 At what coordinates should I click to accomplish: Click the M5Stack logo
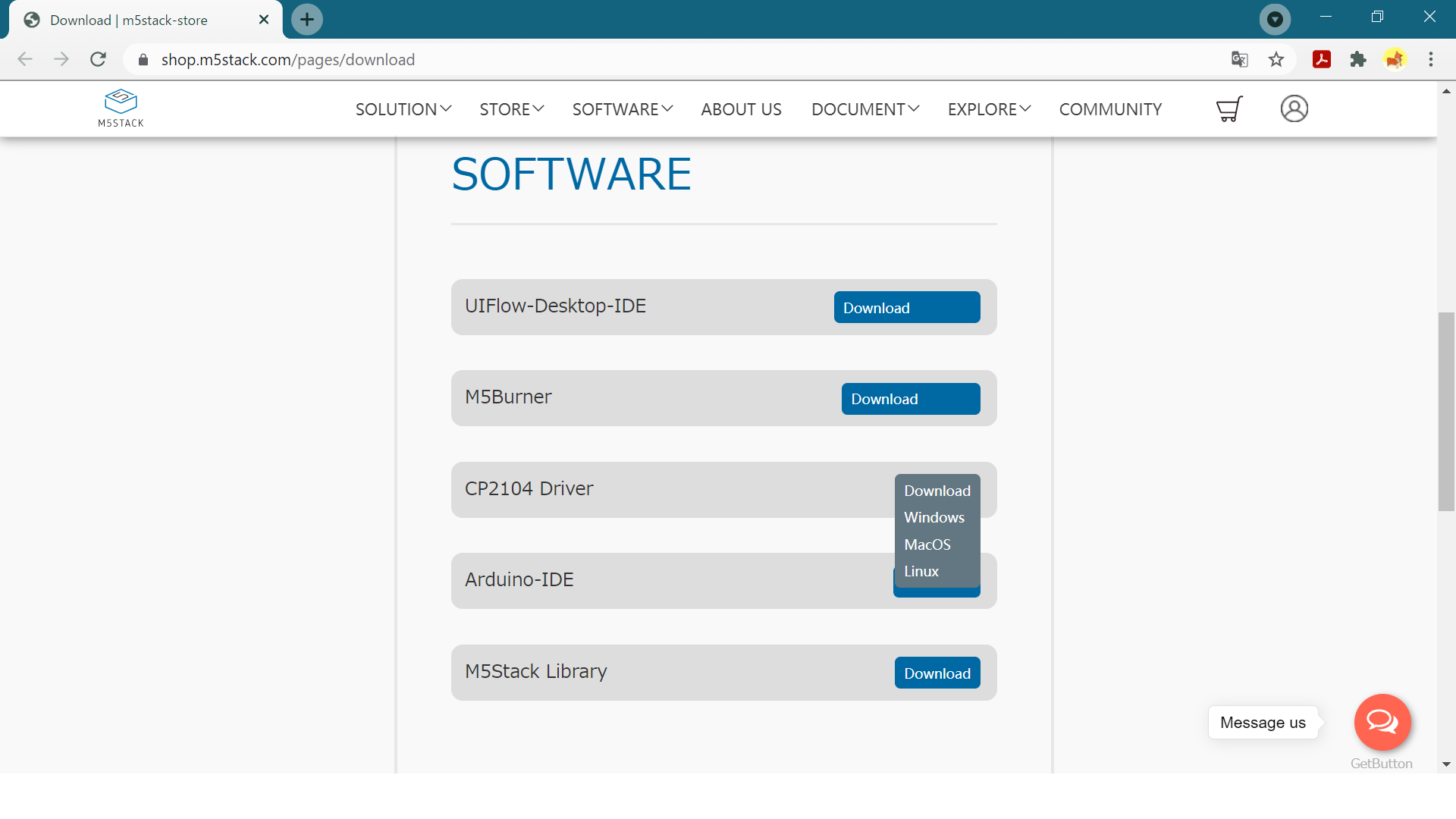(121, 108)
